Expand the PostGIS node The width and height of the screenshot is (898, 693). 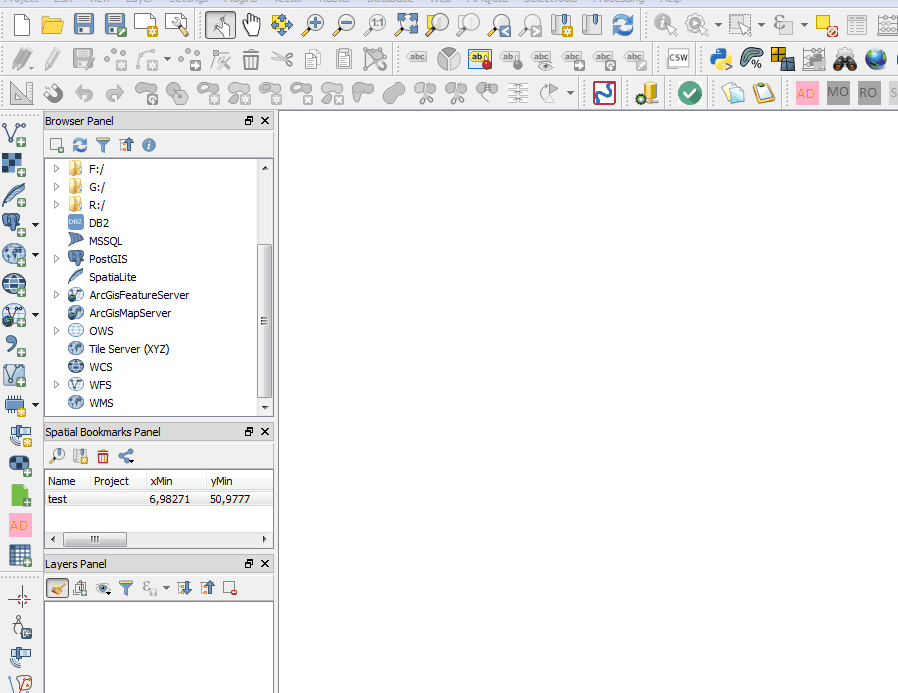(x=56, y=258)
